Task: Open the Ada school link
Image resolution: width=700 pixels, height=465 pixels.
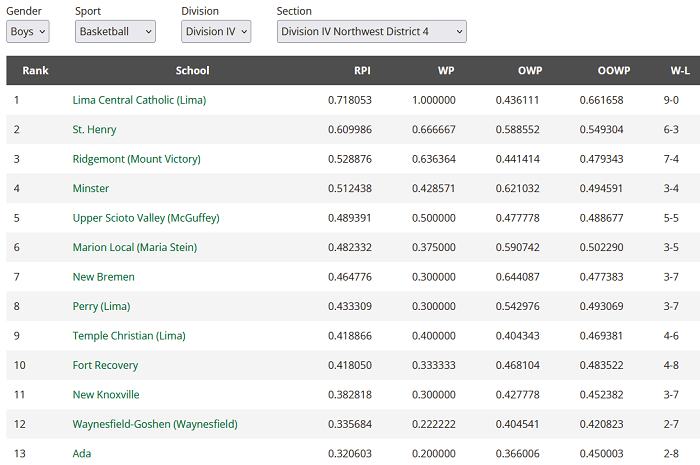Action: 82,453
